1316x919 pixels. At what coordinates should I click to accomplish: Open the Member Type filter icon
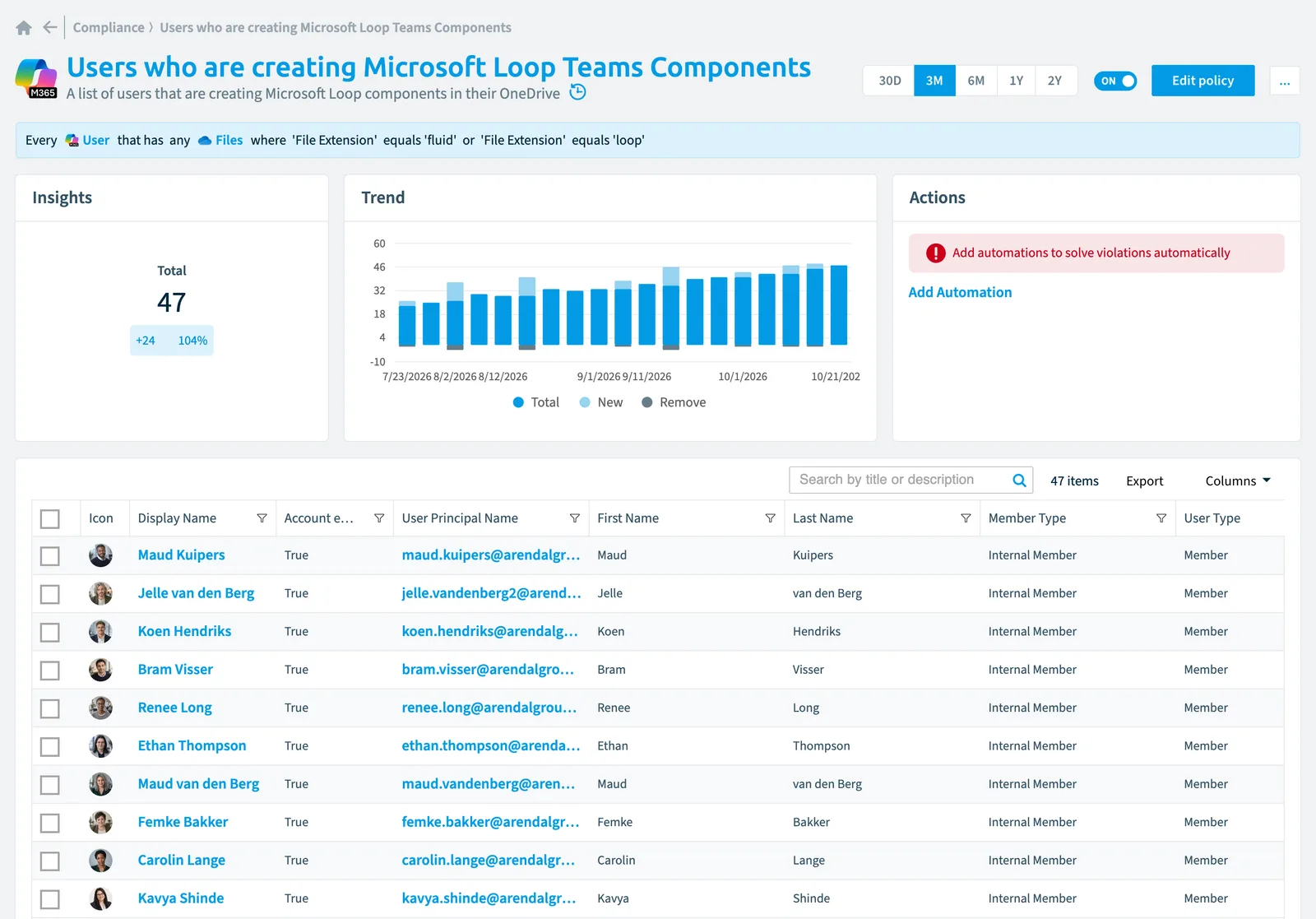click(x=1161, y=518)
